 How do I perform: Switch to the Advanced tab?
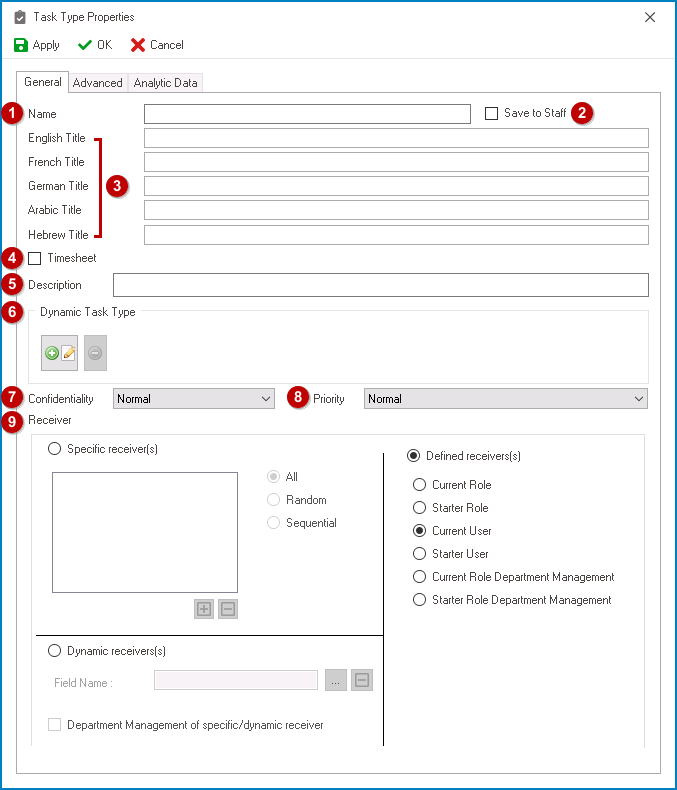point(98,83)
